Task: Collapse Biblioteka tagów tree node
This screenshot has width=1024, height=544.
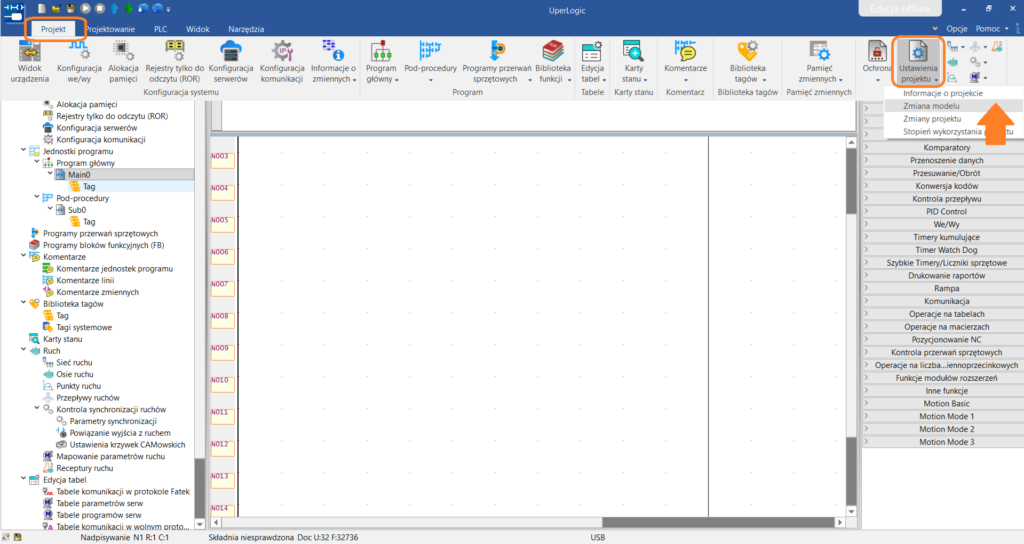Action: coord(24,304)
